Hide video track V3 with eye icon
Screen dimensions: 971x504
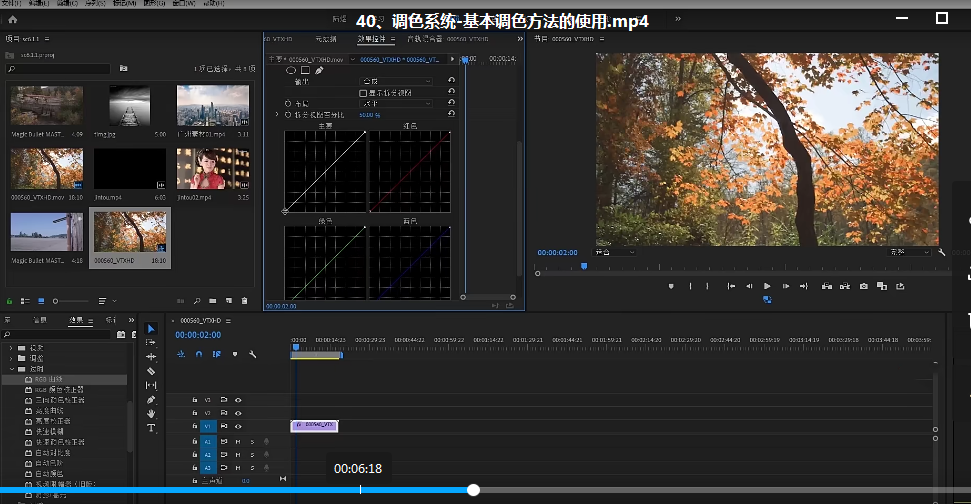tap(238, 400)
